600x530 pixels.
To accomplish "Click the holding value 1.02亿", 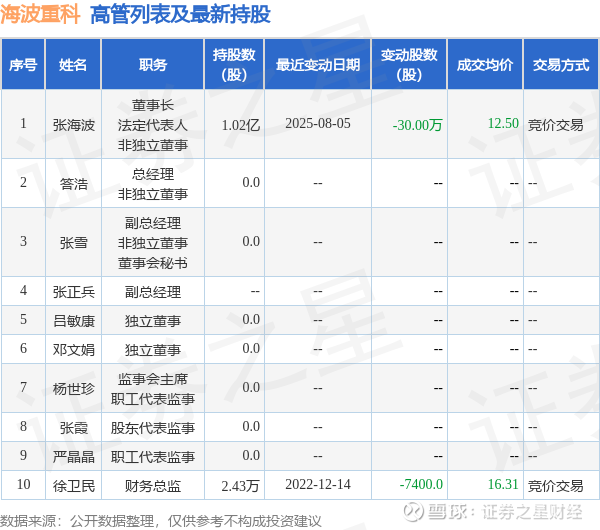I will pyautogui.click(x=241, y=125).
